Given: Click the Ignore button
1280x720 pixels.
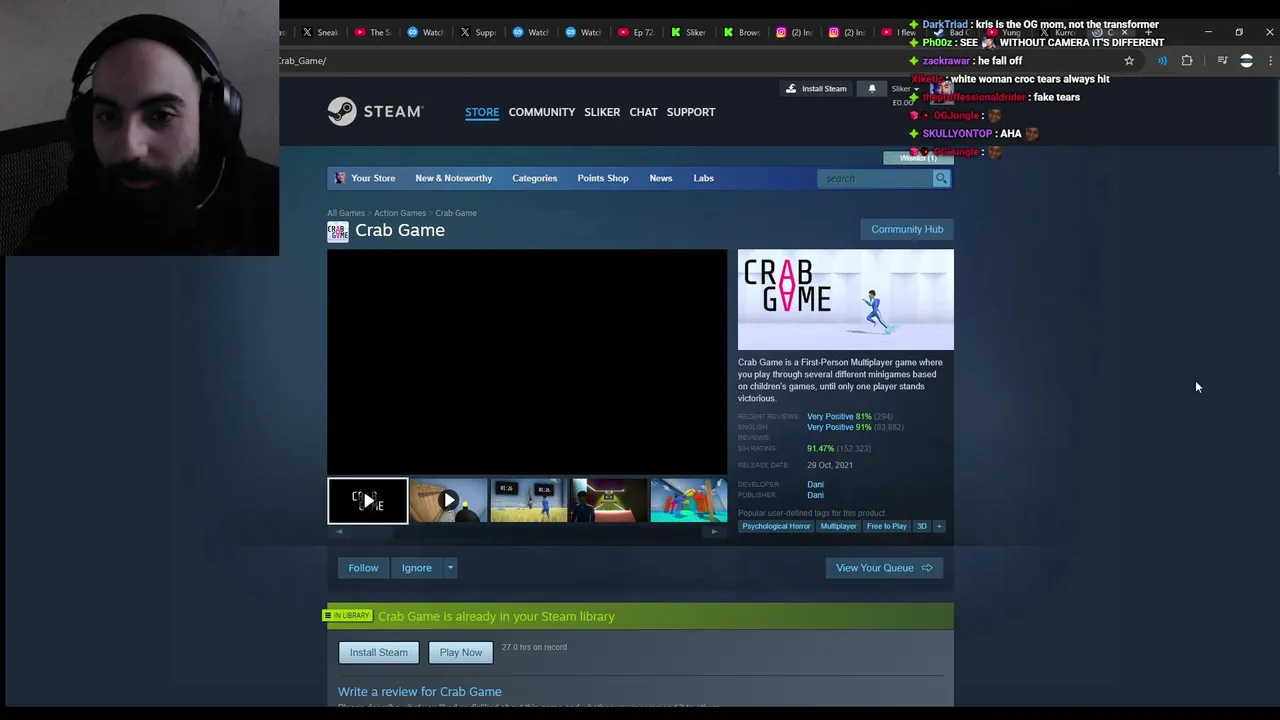Looking at the screenshot, I should pos(417,568).
